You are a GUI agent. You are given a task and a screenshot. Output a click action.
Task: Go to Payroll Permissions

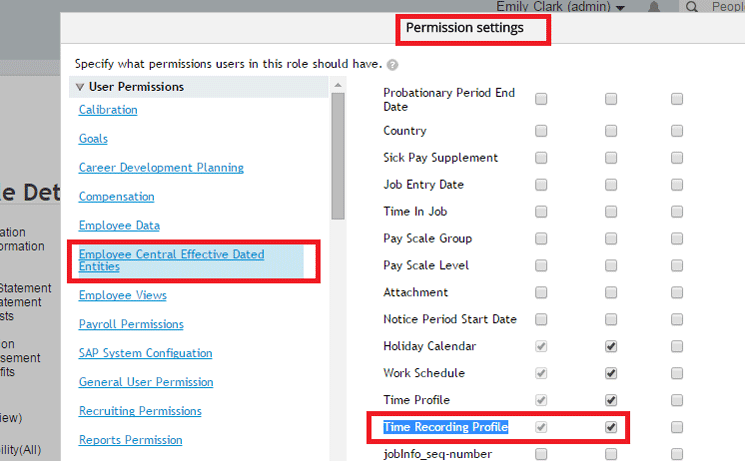click(x=131, y=324)
